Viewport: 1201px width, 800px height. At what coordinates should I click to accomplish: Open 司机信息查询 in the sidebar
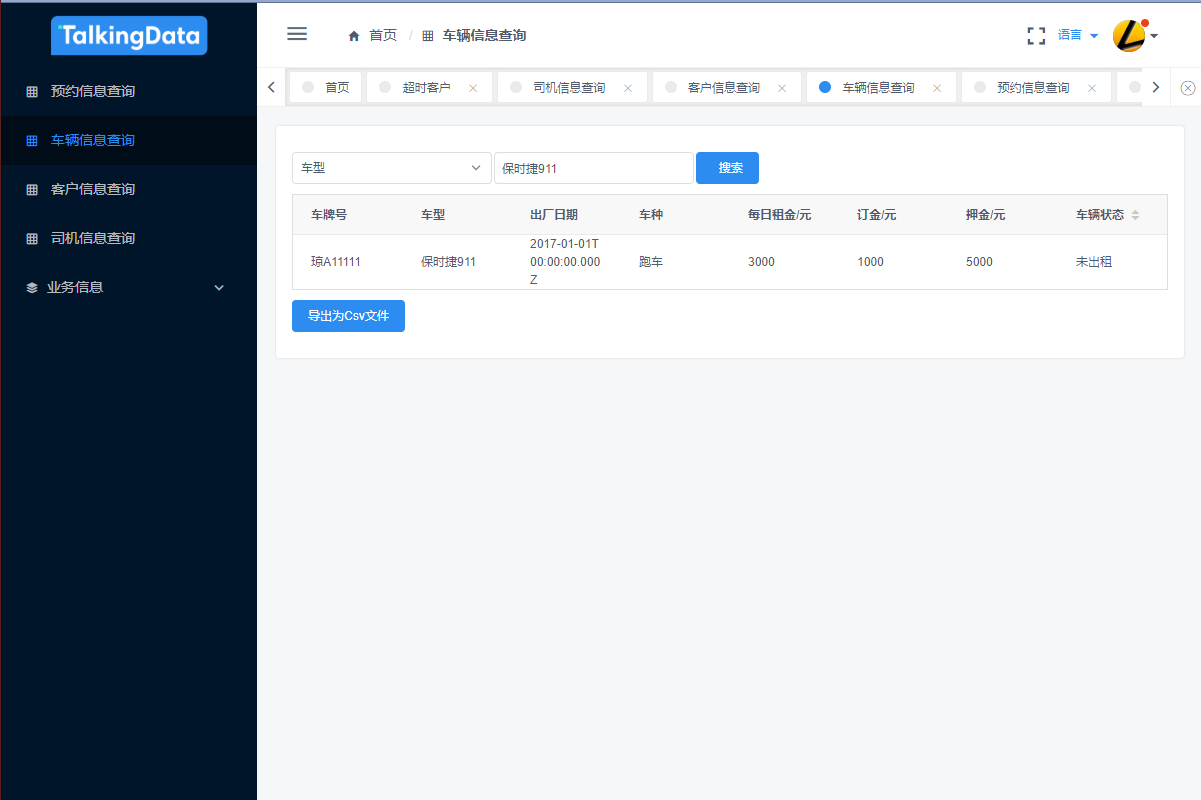128,238
